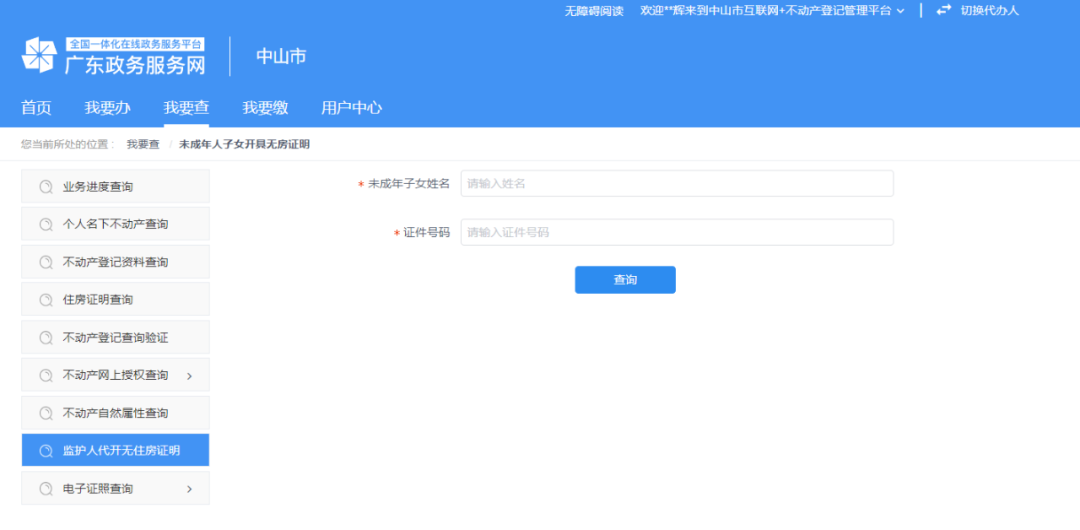Image resolution: width=1080 pixels, height=530 pixels.
Task: Click the 未成年子女姓名 field label
Action: (409, 183)
